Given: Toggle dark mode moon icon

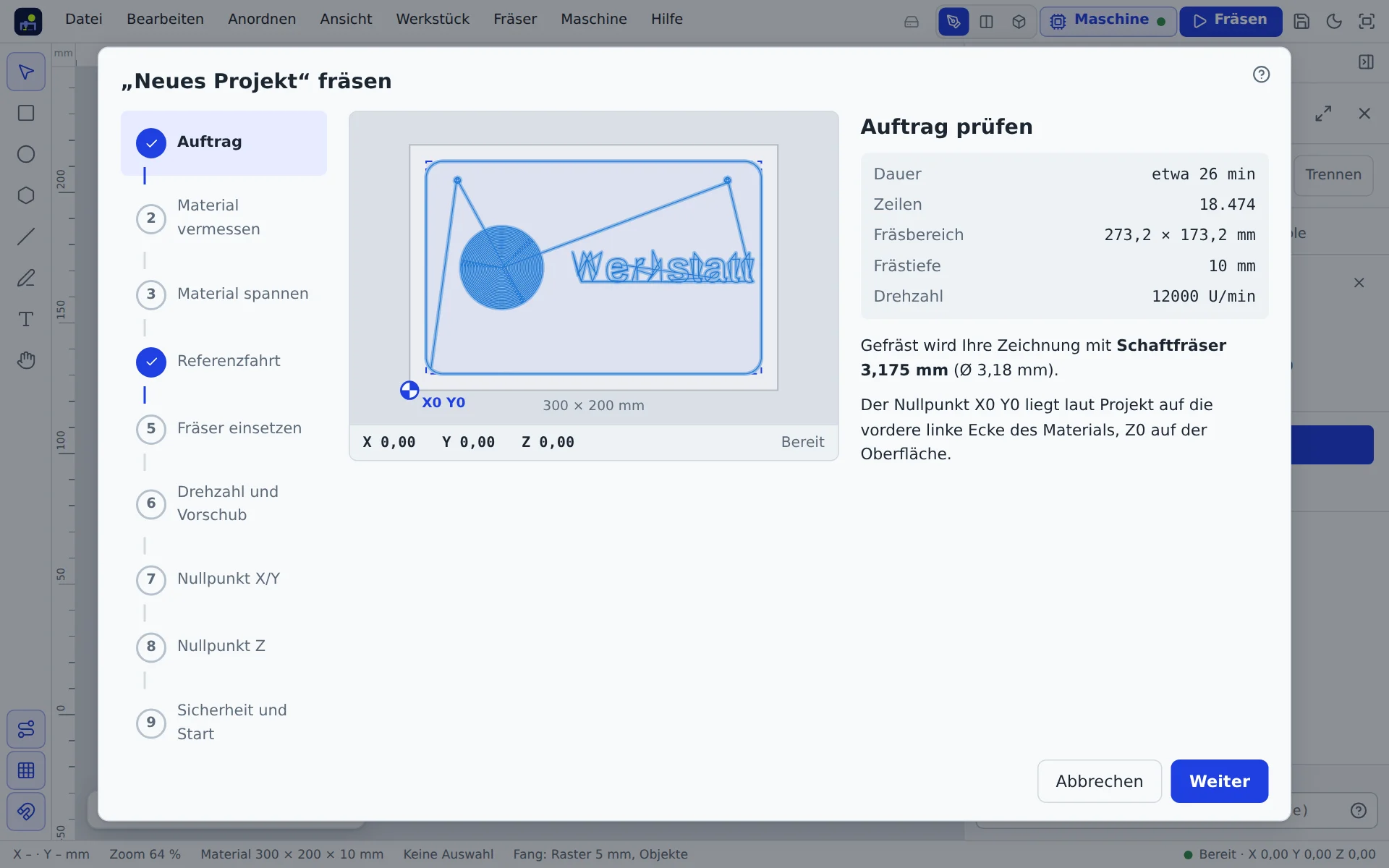Looking at the screenshot, I should (1334, 21).
